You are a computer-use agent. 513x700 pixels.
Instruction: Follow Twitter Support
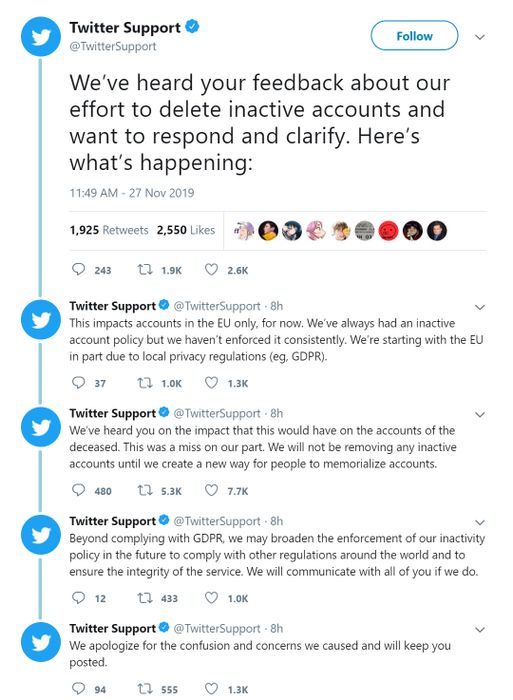click(414, 36)
